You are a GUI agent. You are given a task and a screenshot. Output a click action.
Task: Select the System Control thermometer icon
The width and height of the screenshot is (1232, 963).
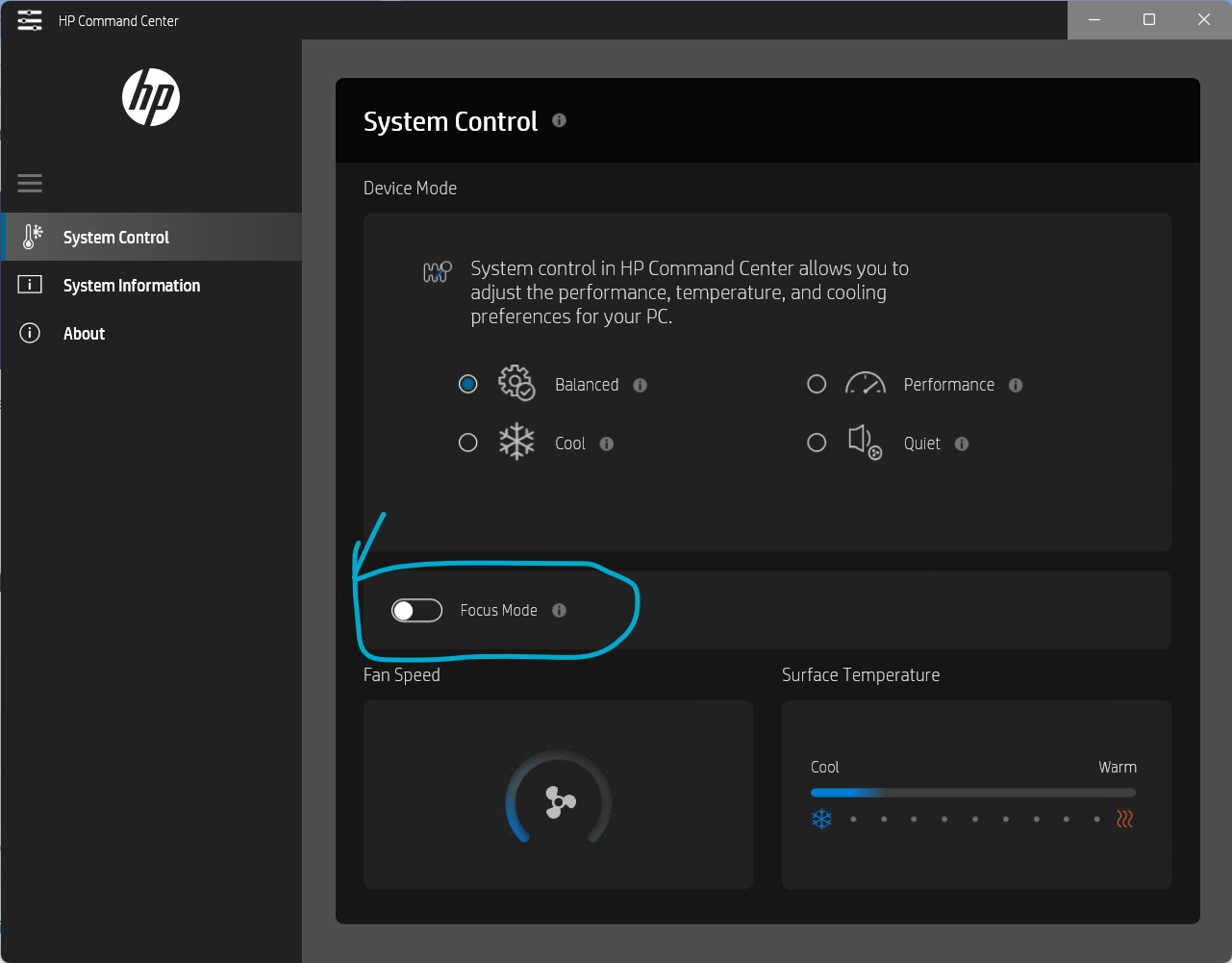pyautogui.click(x=31, y=236)
